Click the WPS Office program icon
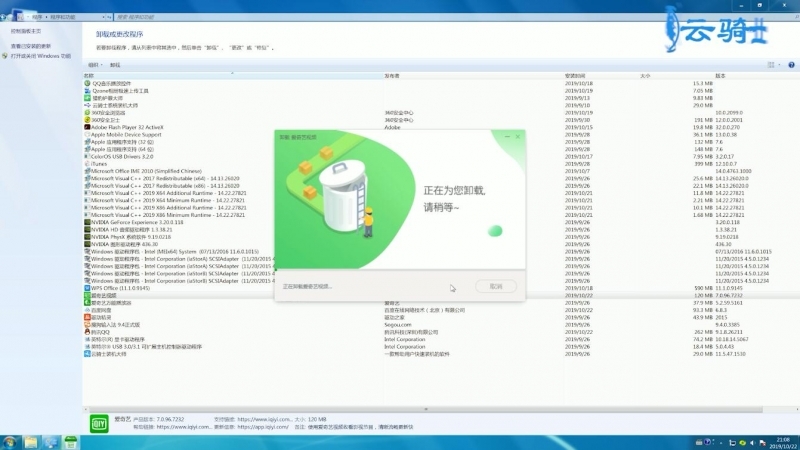The image size is (800, 450). (87, 288)
